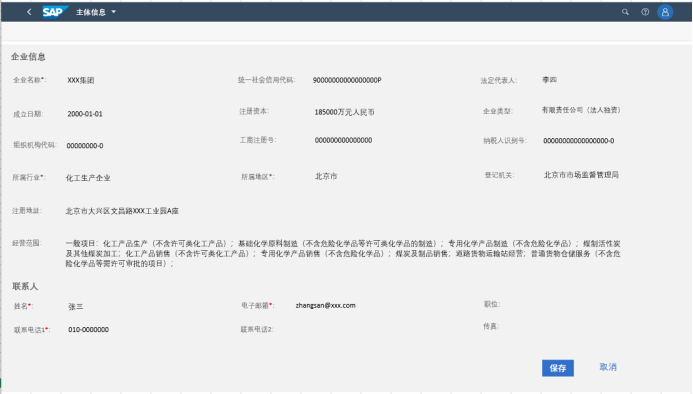This screenshot has height=394, width=693.
Task: Edit the 电子邮箱 value zhangsan@xxx.com
Action: 325,305
